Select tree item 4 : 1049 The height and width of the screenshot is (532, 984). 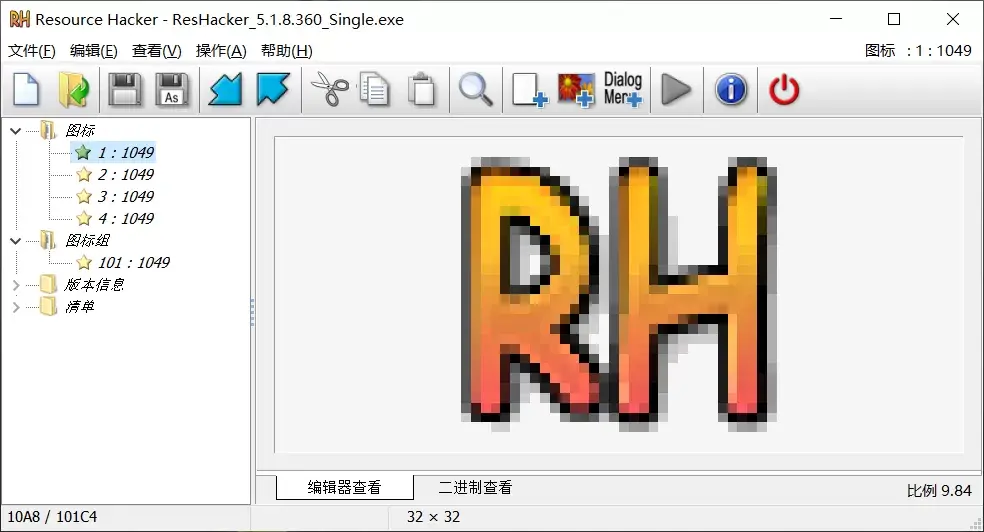pos(126,218)
